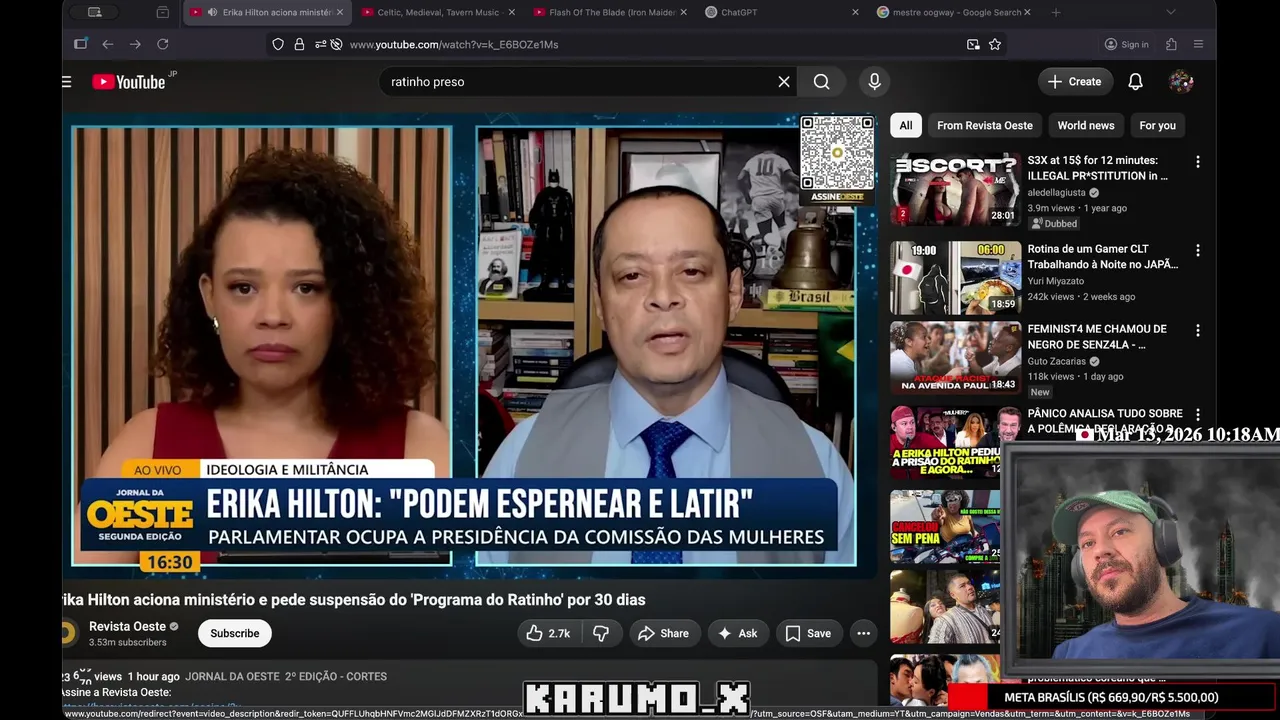Open the tab groups icon in tab bar
1280x720 pixels.
[163, 12]
